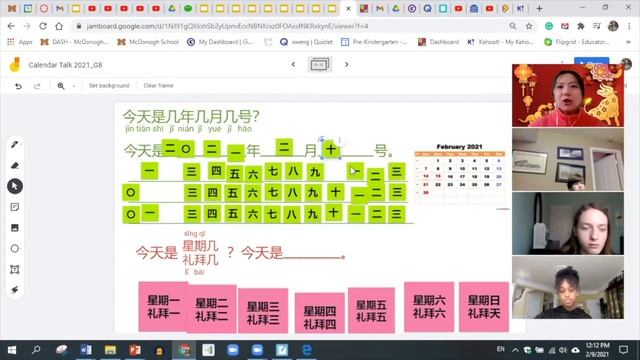Reload the browser page

coord(43,26)
